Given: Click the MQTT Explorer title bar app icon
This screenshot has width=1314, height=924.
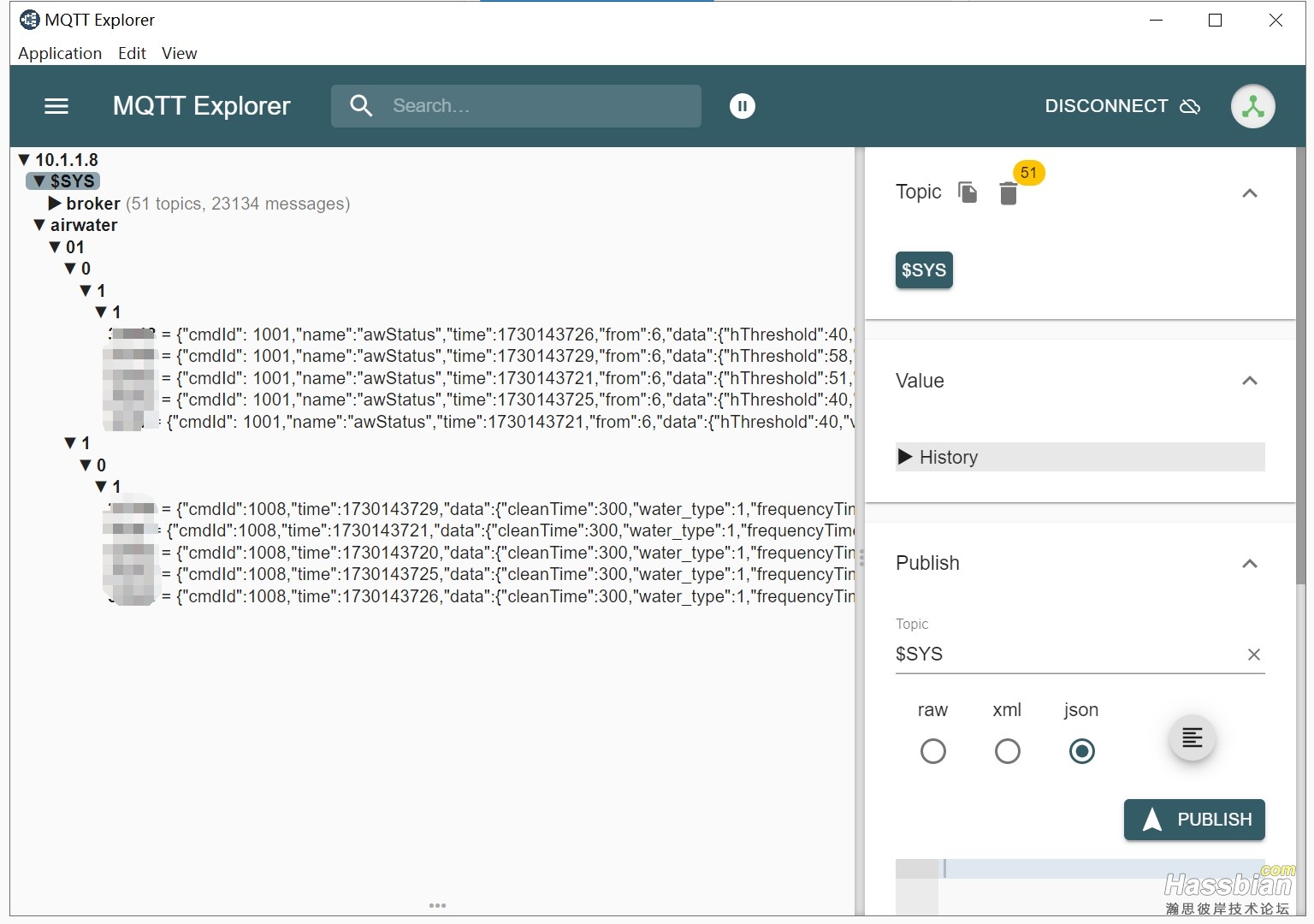Looking at the screenshot, I should (29, 20).
